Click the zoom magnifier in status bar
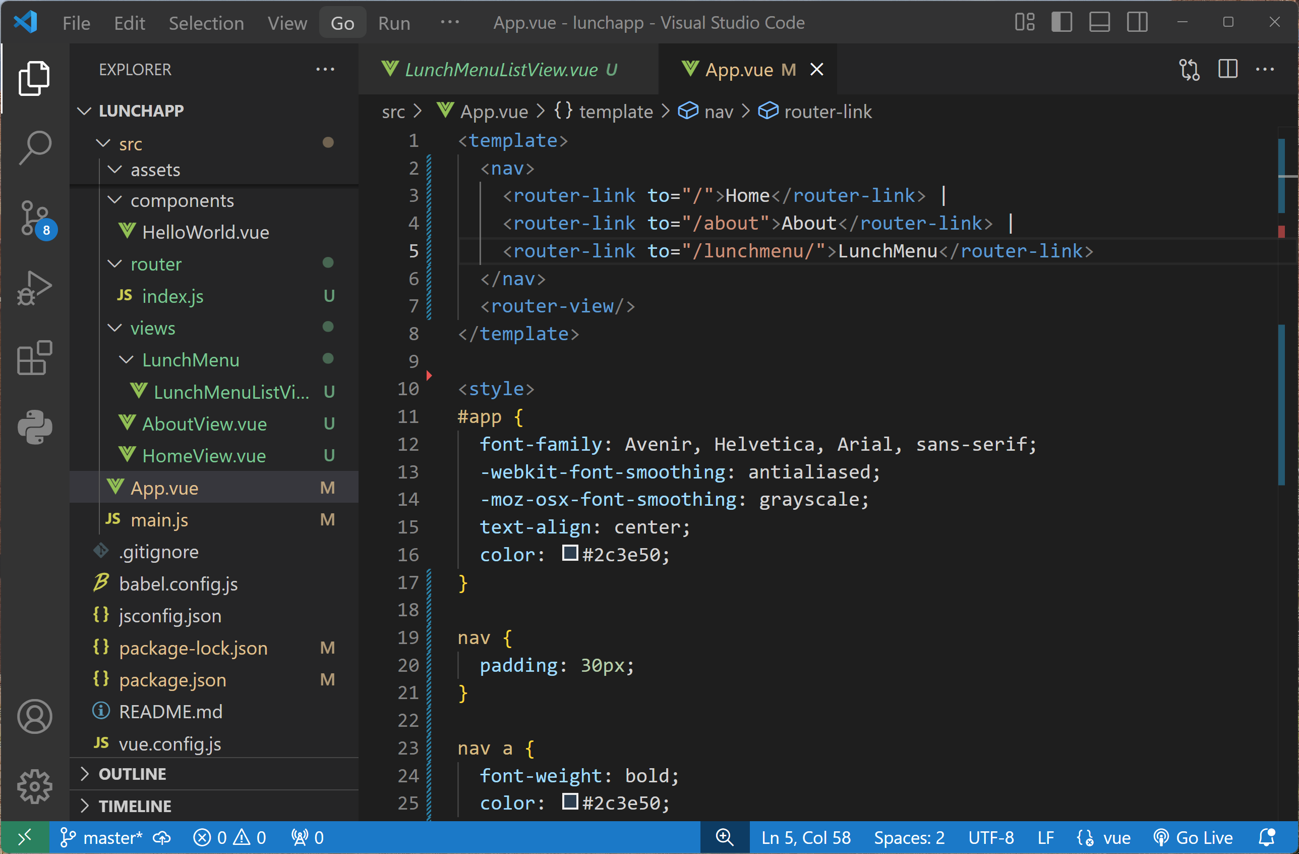 (725, 838)
